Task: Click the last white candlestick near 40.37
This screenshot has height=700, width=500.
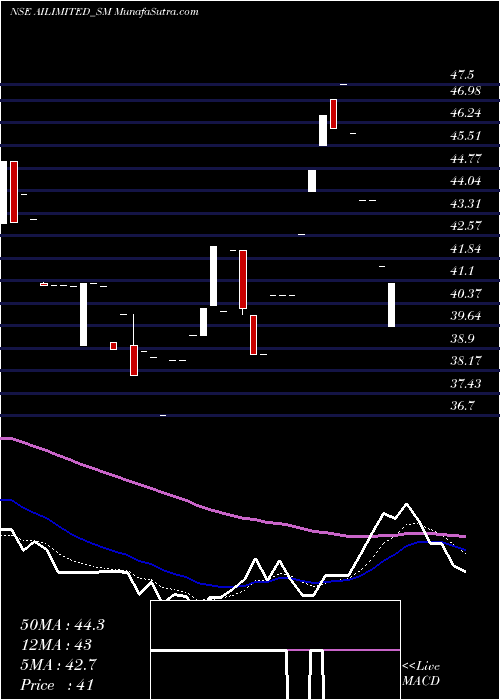Action: [x=392, y=305]
